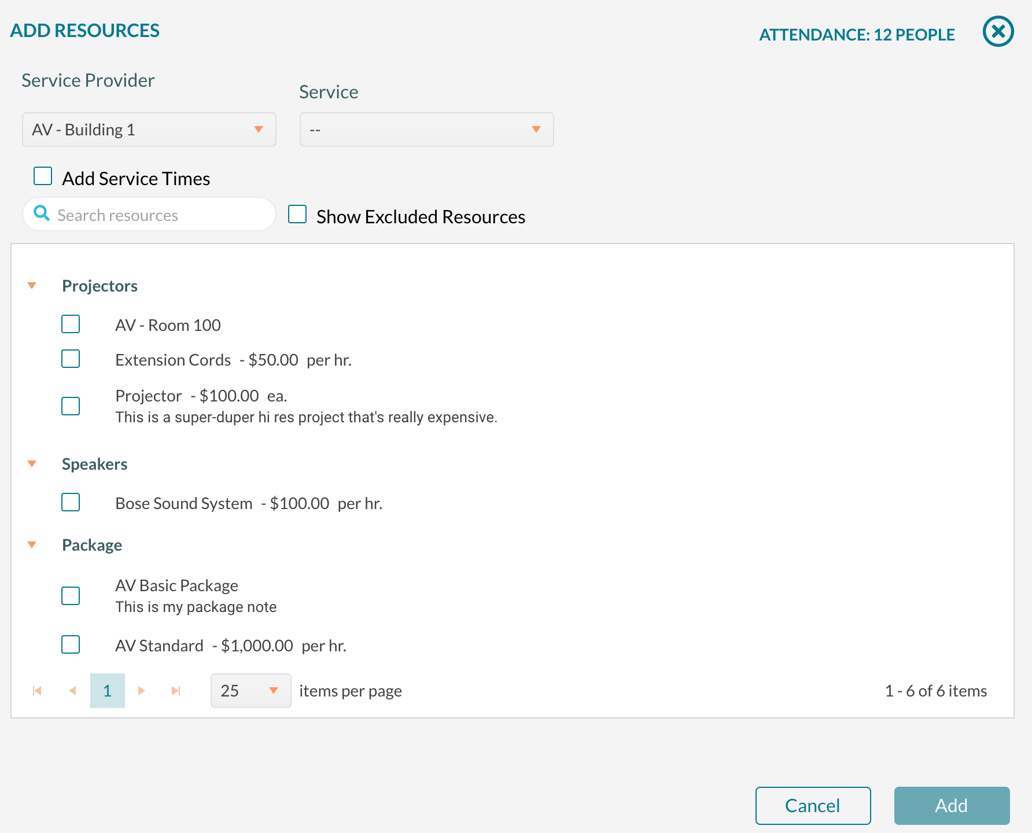Click the Add Service Times label

[x=136, y=178]
